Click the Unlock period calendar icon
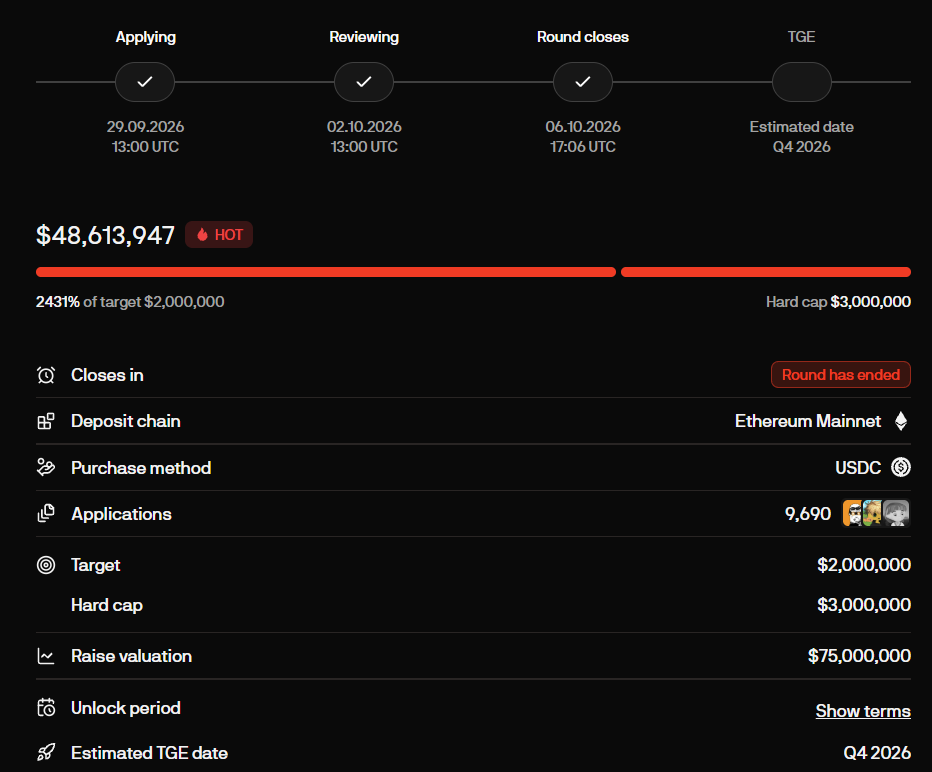932x772 pixels. point(46,708)
